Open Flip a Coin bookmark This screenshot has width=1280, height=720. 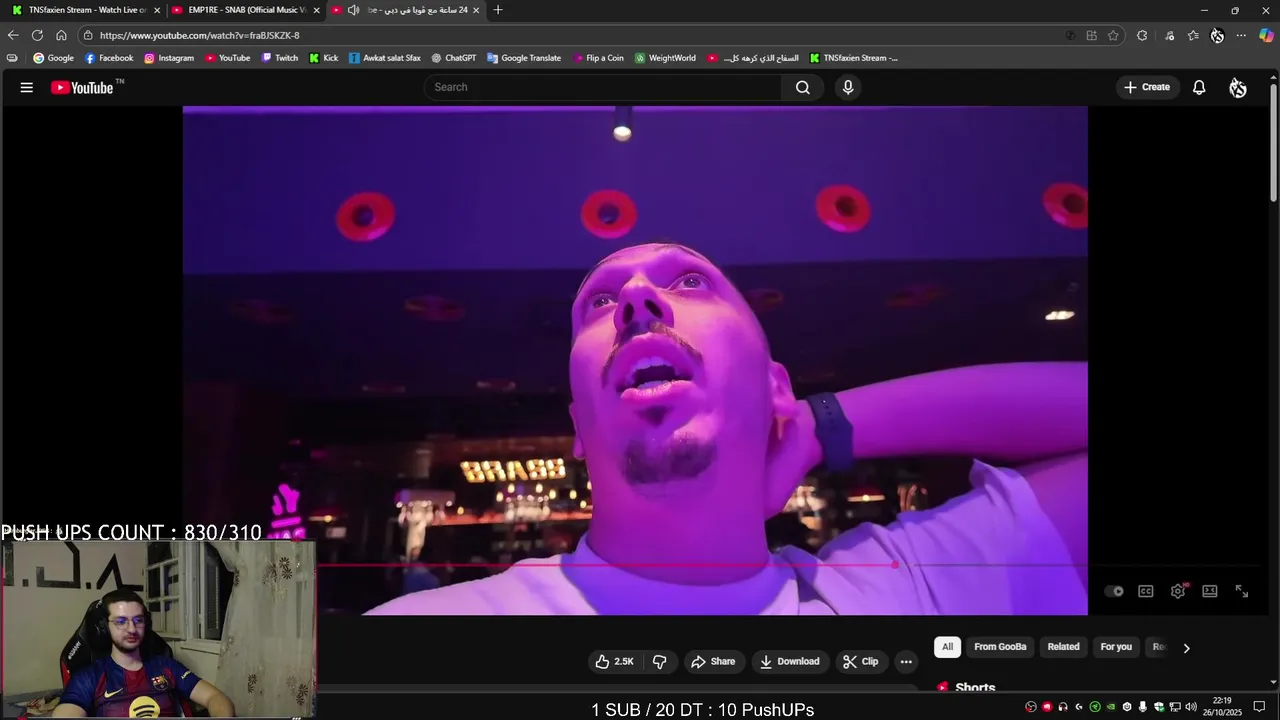click(598, 58)
